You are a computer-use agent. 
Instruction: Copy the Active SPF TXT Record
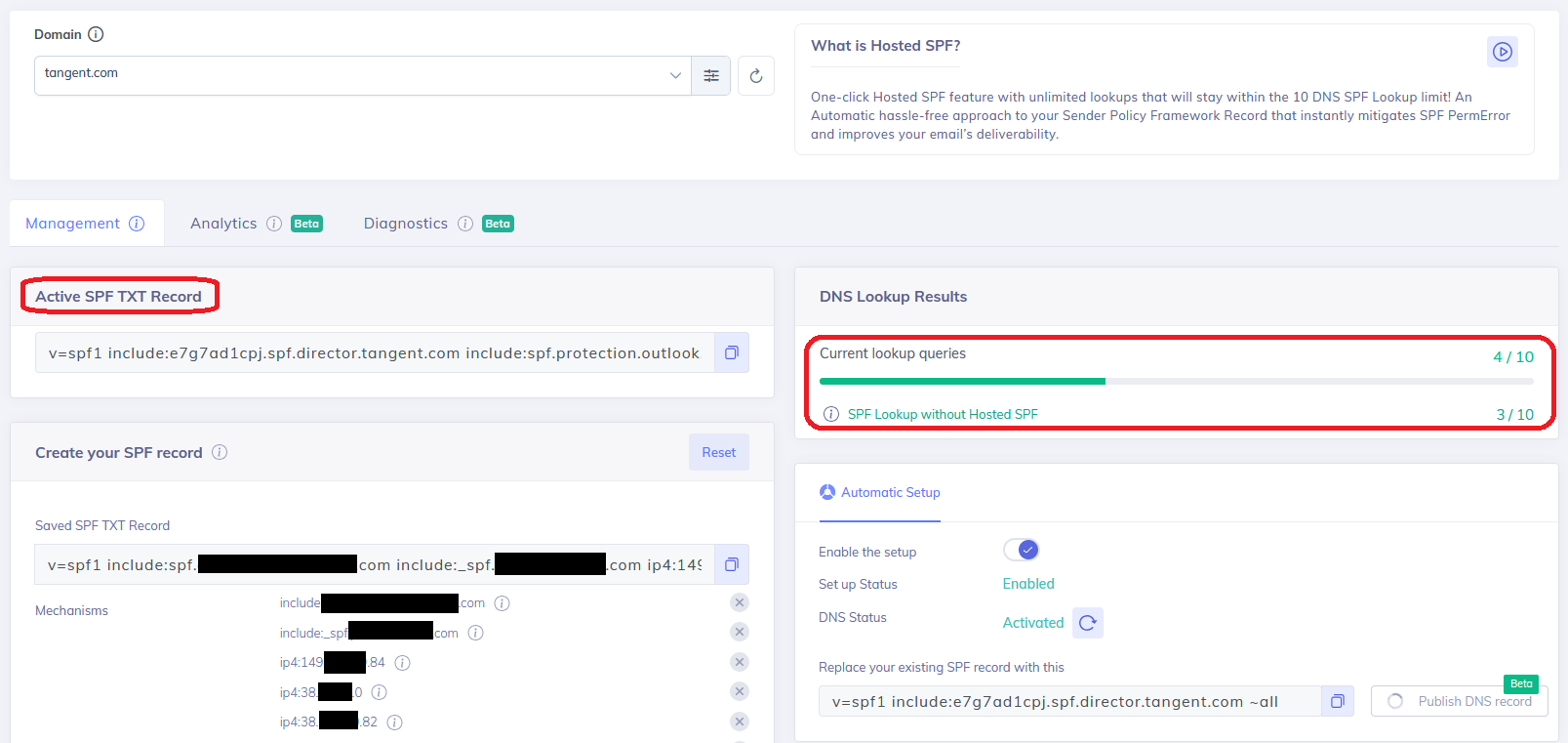click(732, 352)
